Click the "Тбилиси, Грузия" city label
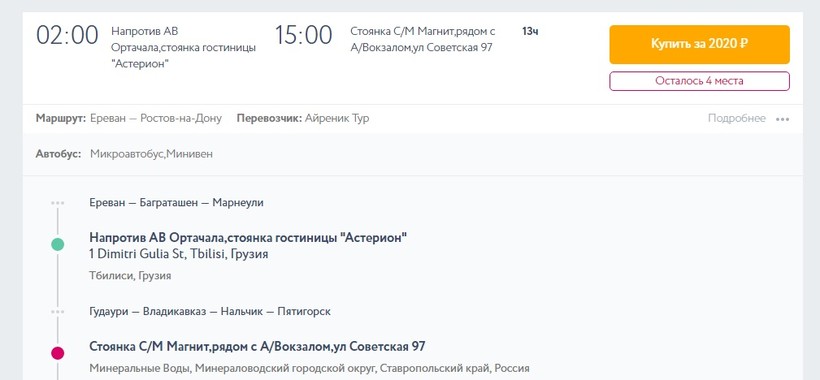 tap(130, 275)
